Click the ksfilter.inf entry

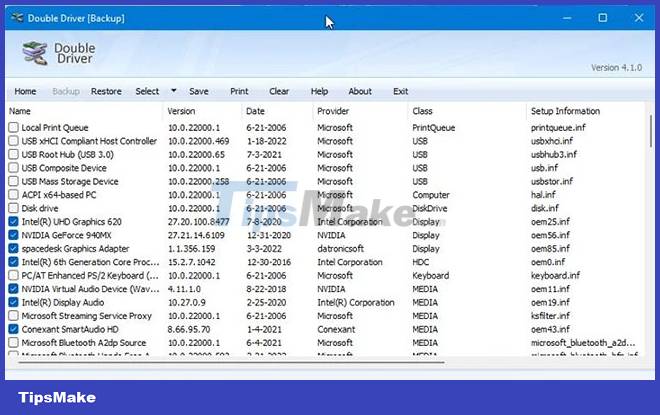click(x=551, y=316)
